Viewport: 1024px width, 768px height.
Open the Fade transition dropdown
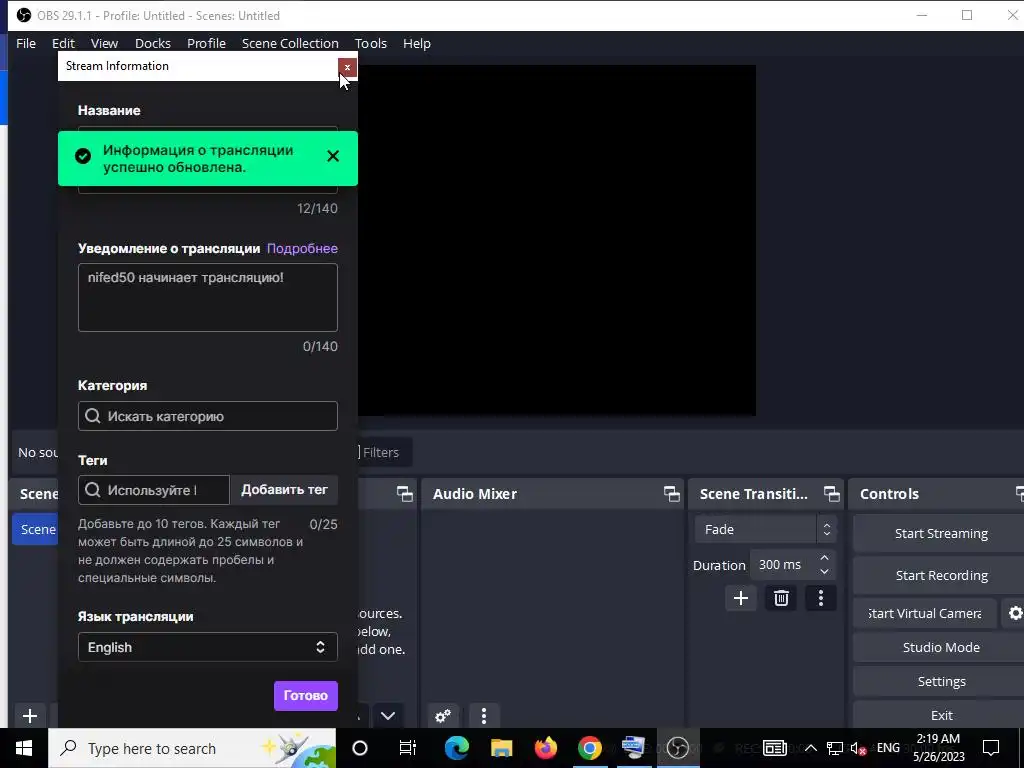pos(765,530)
